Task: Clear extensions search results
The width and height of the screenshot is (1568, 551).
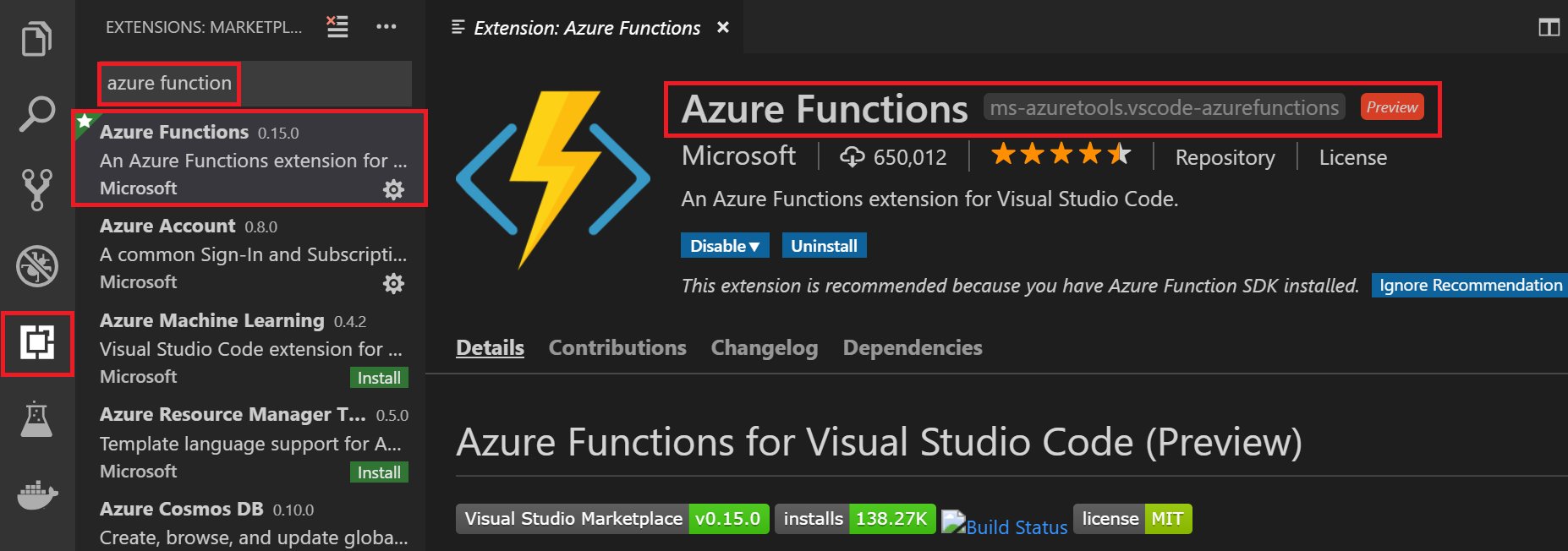Action: pos(337,27)
